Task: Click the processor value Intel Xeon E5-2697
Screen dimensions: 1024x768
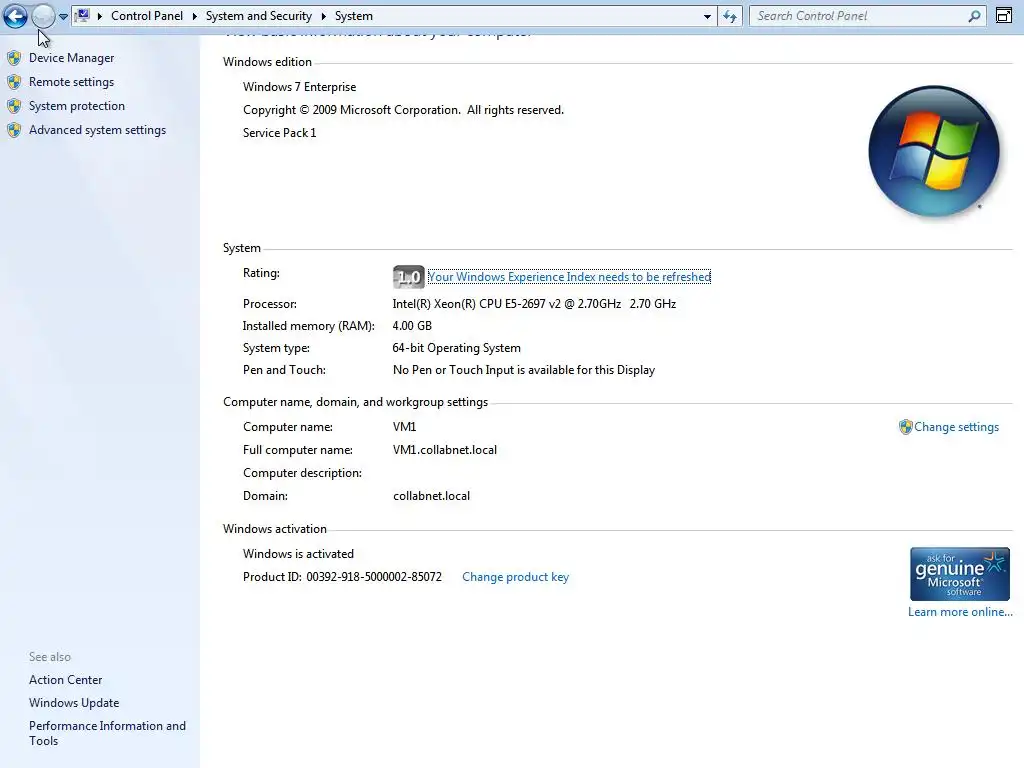Action: click(x=534, y=304)
